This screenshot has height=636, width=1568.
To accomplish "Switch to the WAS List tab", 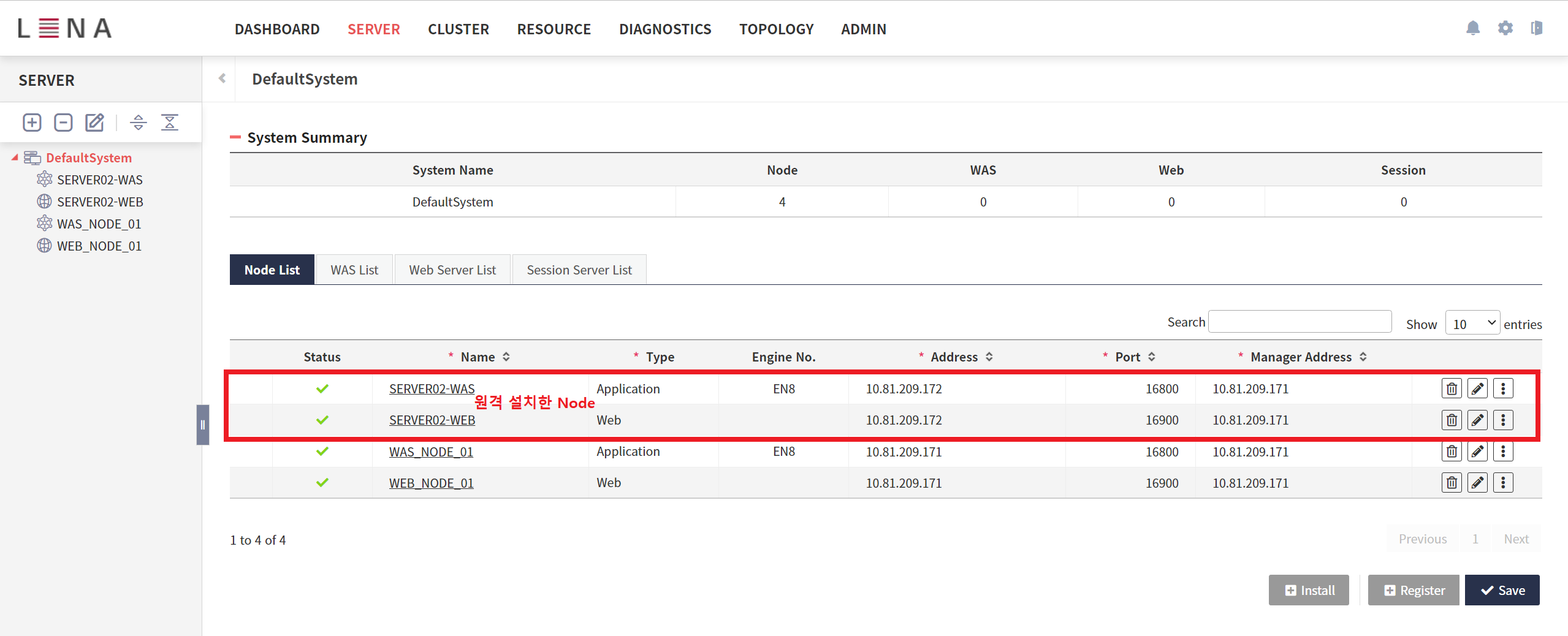I will coord(354,270).
